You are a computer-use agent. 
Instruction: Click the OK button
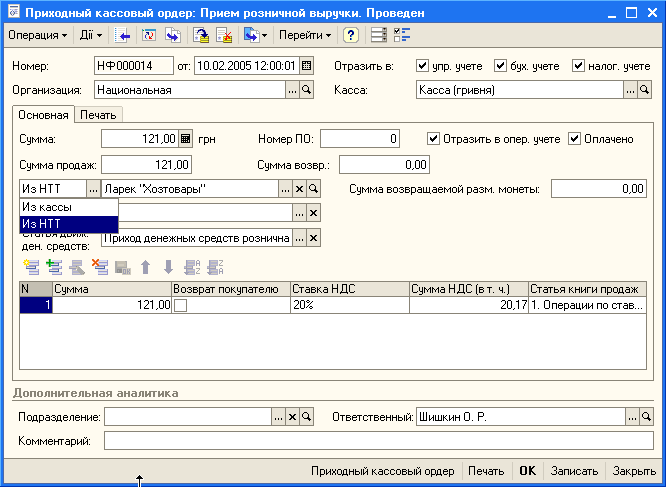click(528, 471)
